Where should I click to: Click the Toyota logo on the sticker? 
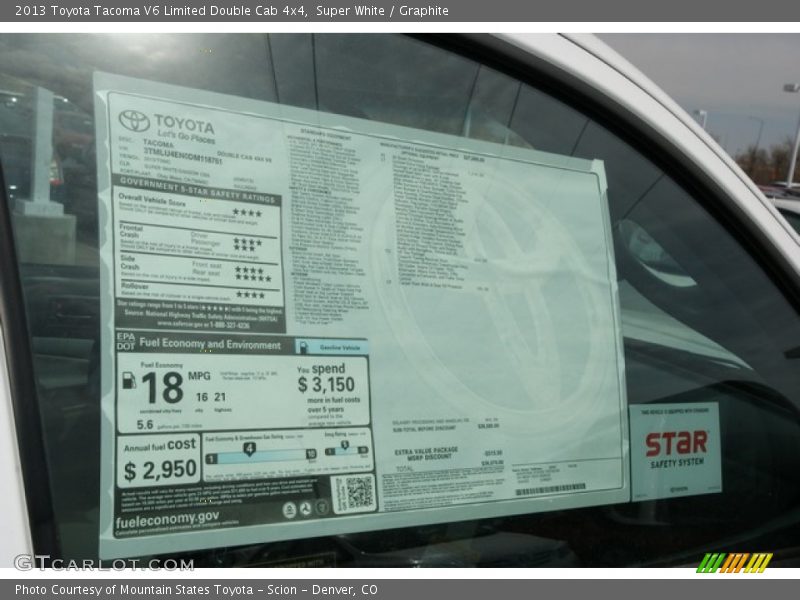(x=134, y=121)
